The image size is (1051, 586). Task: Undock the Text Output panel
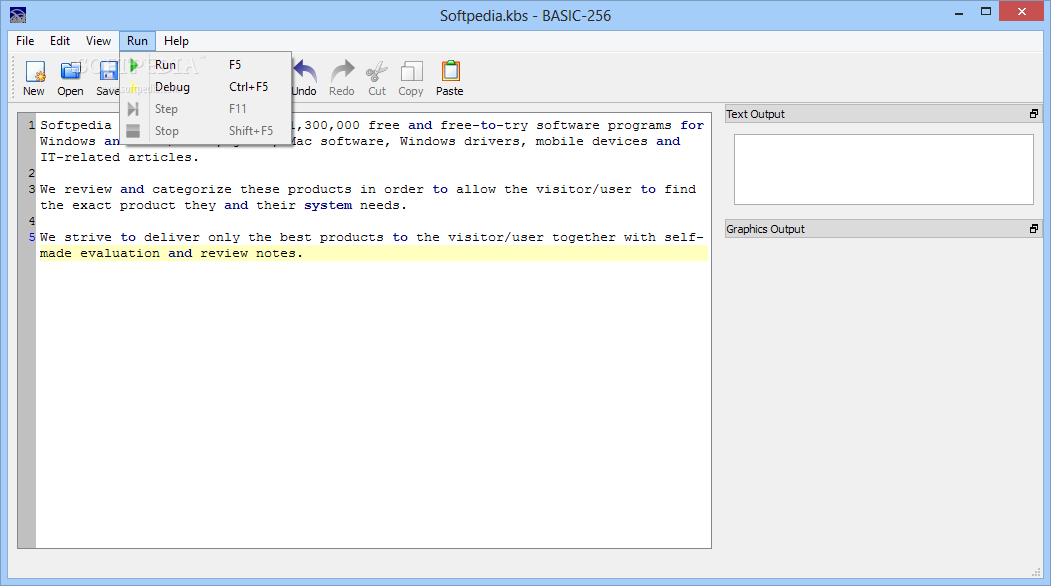click(x=1034, y=114)
